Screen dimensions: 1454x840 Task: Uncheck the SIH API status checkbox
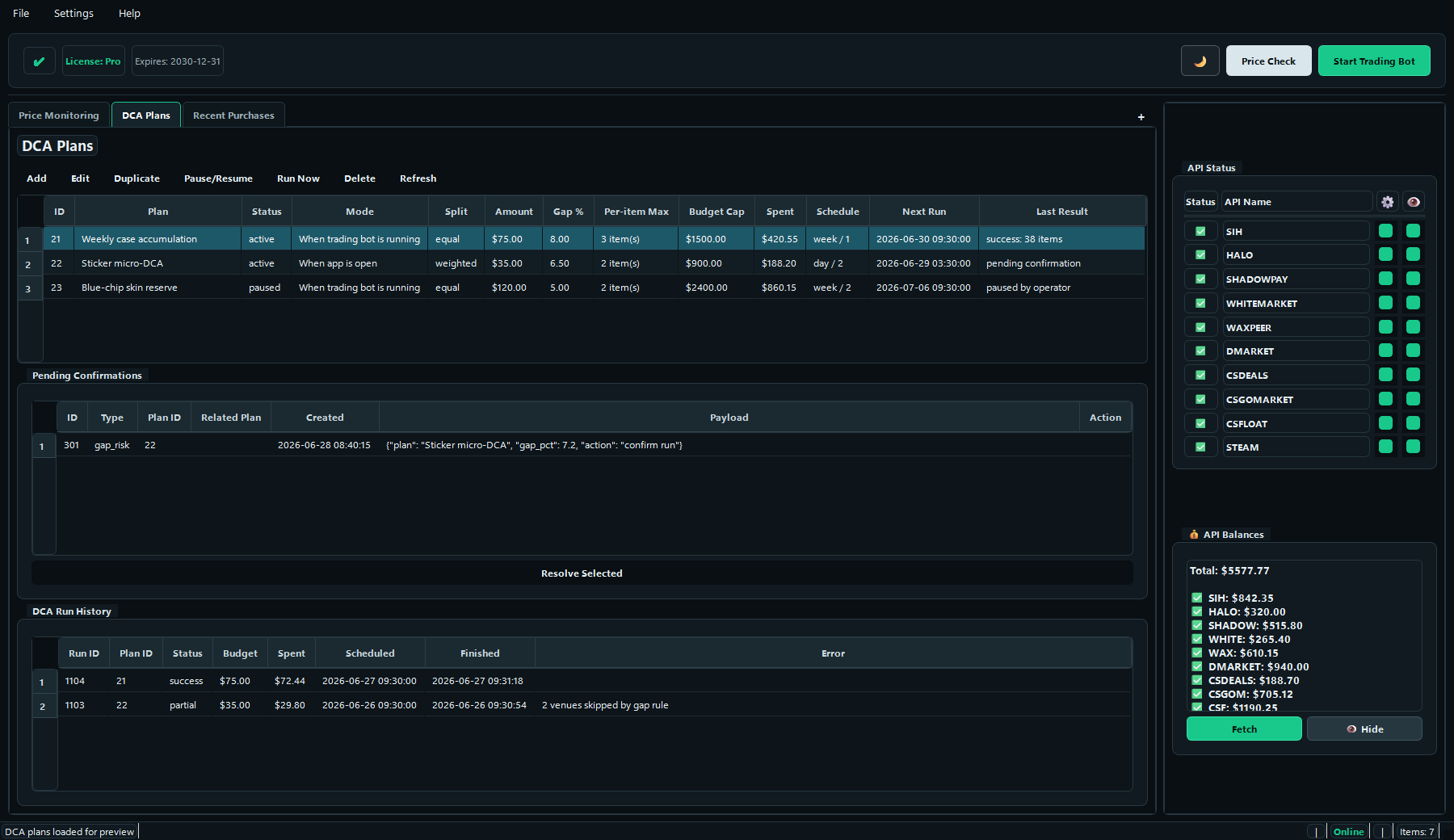[x=1200, y=231]
